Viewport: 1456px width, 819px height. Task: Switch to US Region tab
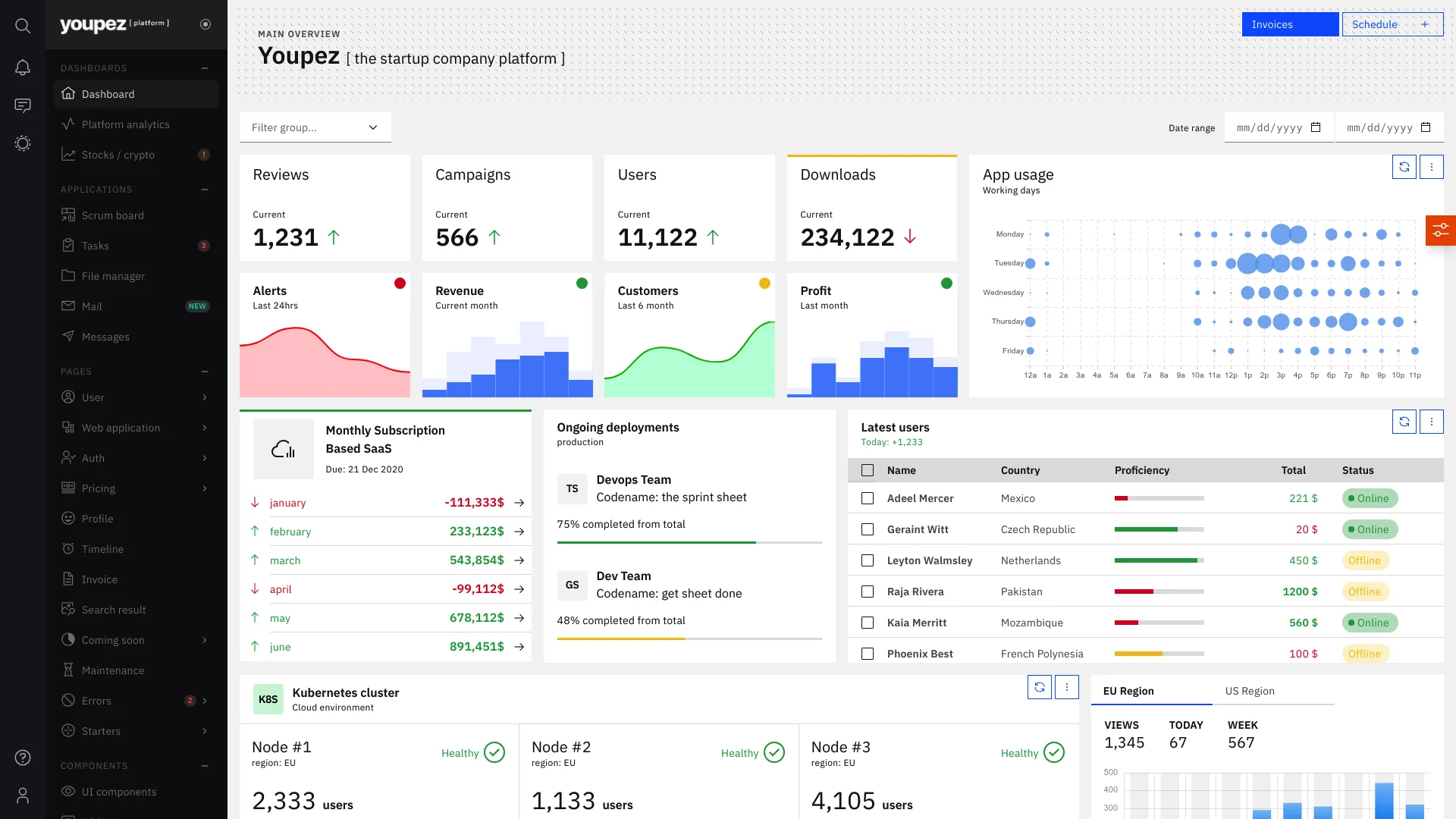[x=1272, y=691]
